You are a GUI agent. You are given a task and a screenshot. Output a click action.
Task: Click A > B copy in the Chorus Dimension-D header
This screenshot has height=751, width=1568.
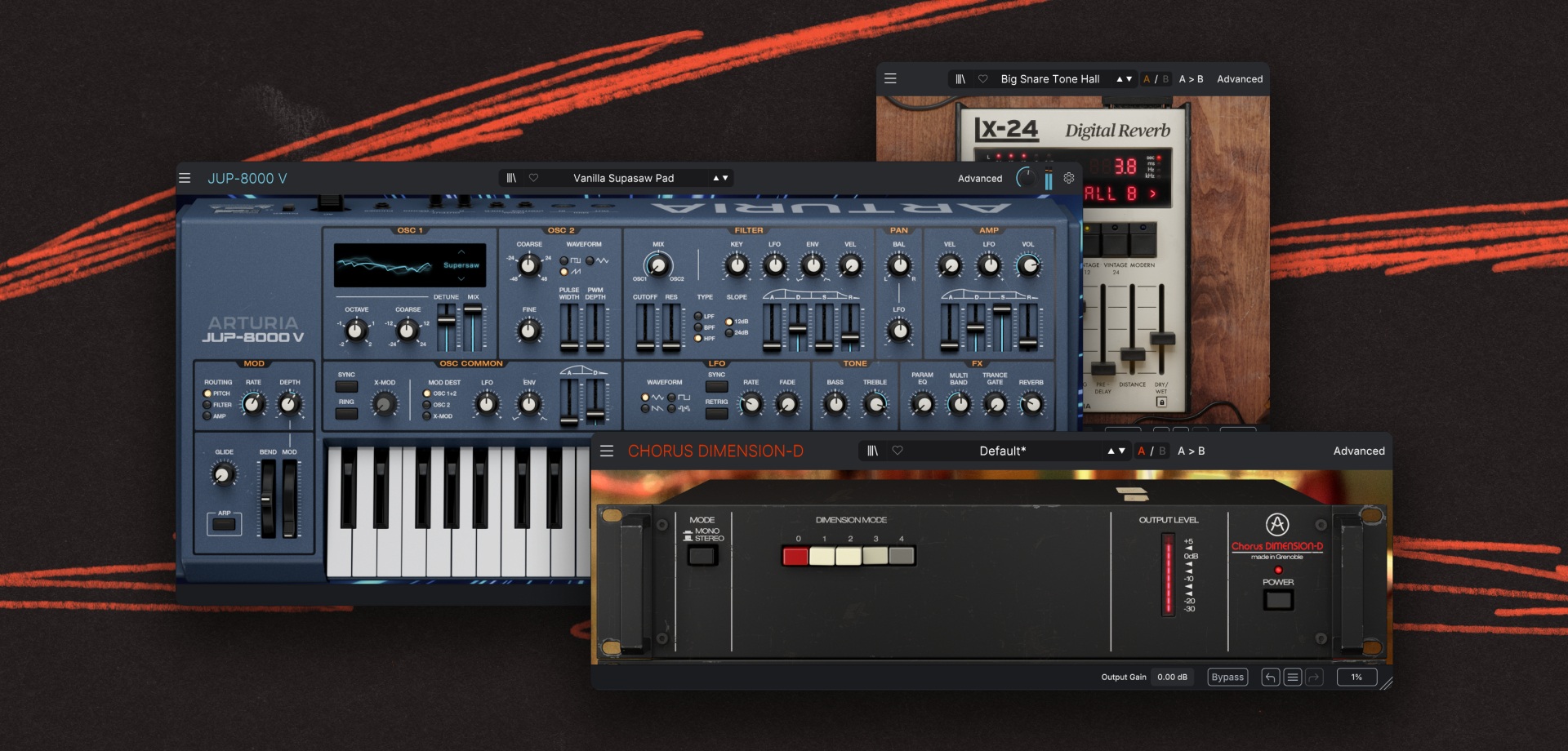click(1190, 451)
